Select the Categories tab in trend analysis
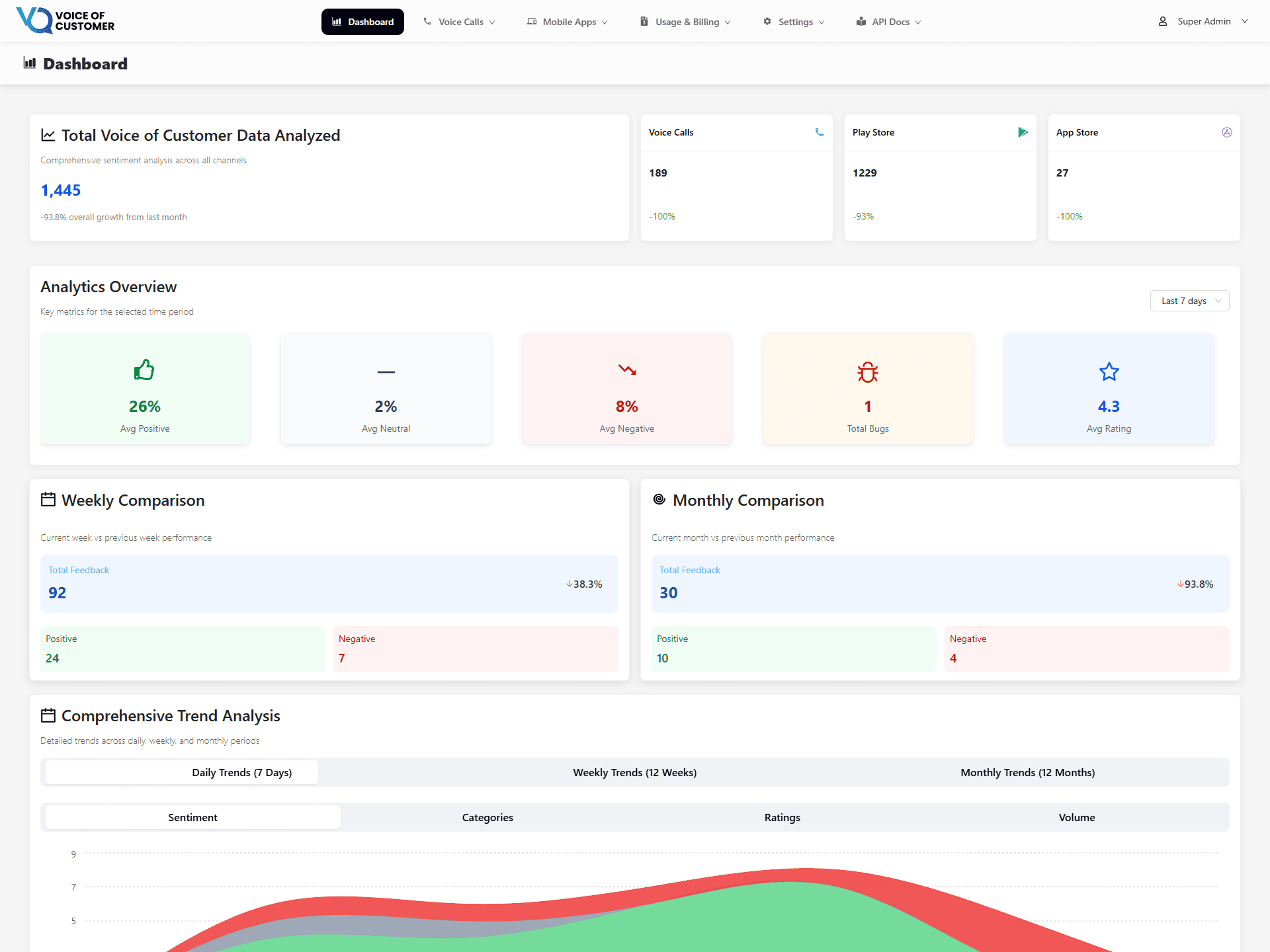 pyautogui.click(x=487, y=817)
